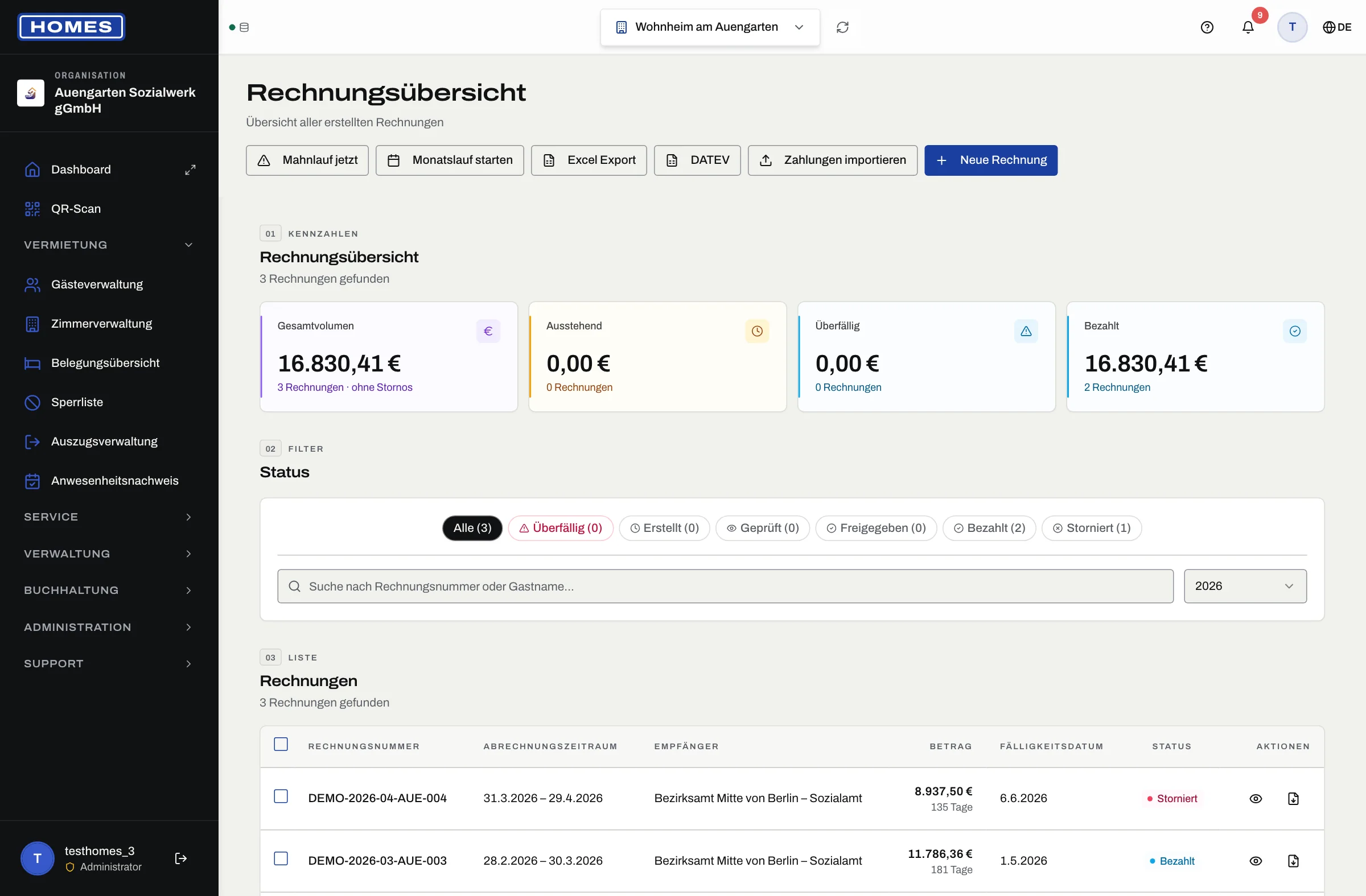Create Neue Rechnung
Image resolution: width=1366 pixels, height=896 pixels.
(x=991, y=160)
